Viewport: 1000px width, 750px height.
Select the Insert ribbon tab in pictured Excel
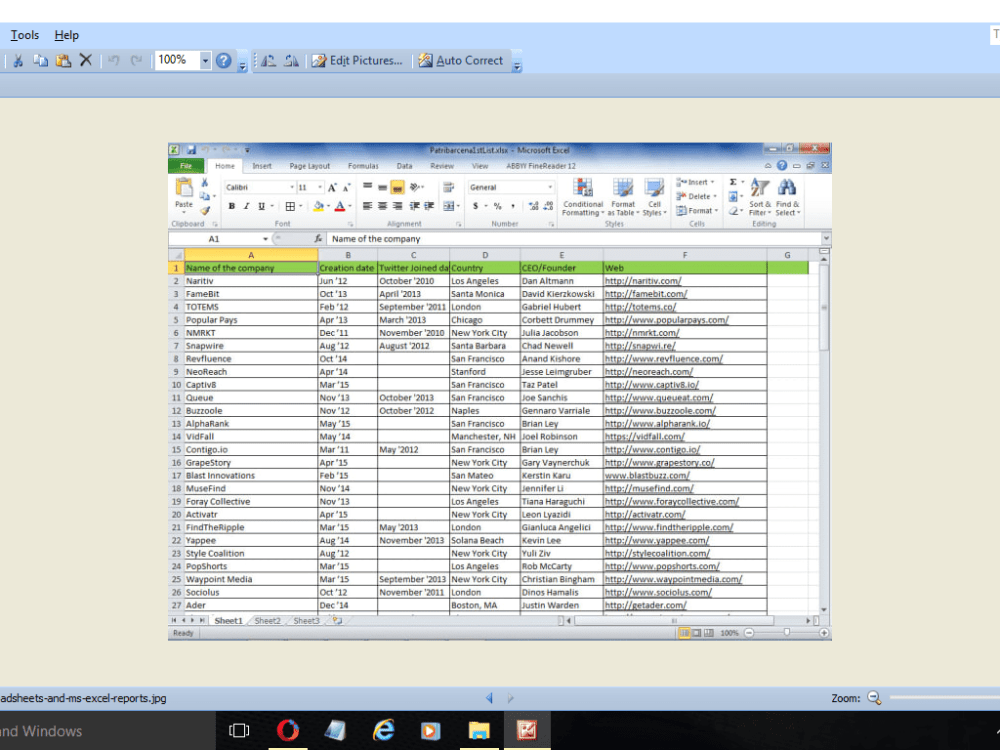pos(261,166)
